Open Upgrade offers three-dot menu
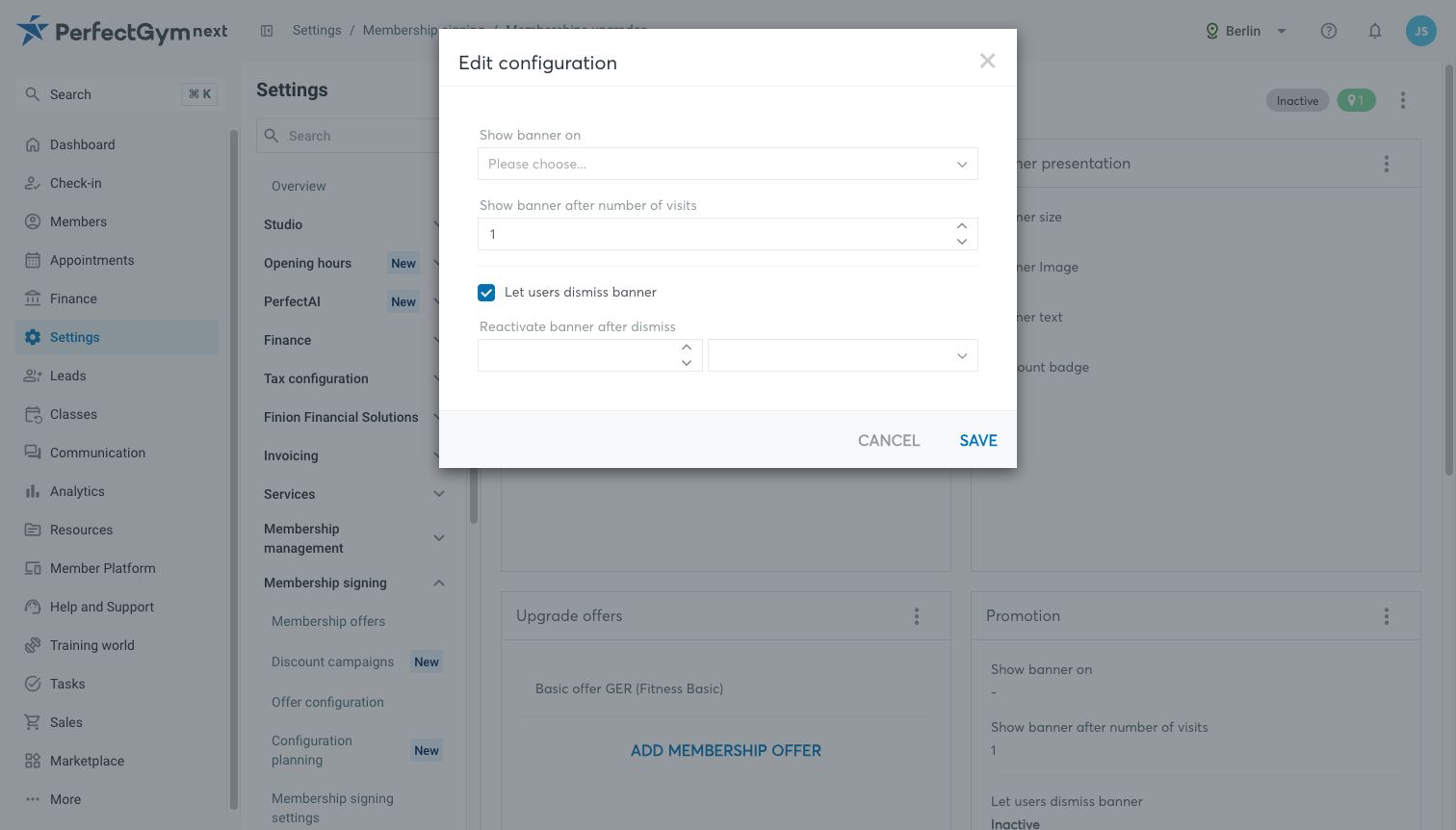Viewport: 1456px width, 830px height. pyautogui.click(x=917, y=616)
